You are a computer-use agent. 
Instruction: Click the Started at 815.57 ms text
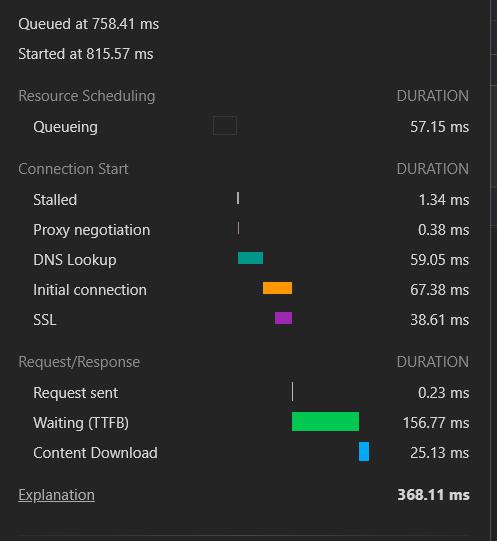(86, 54)
